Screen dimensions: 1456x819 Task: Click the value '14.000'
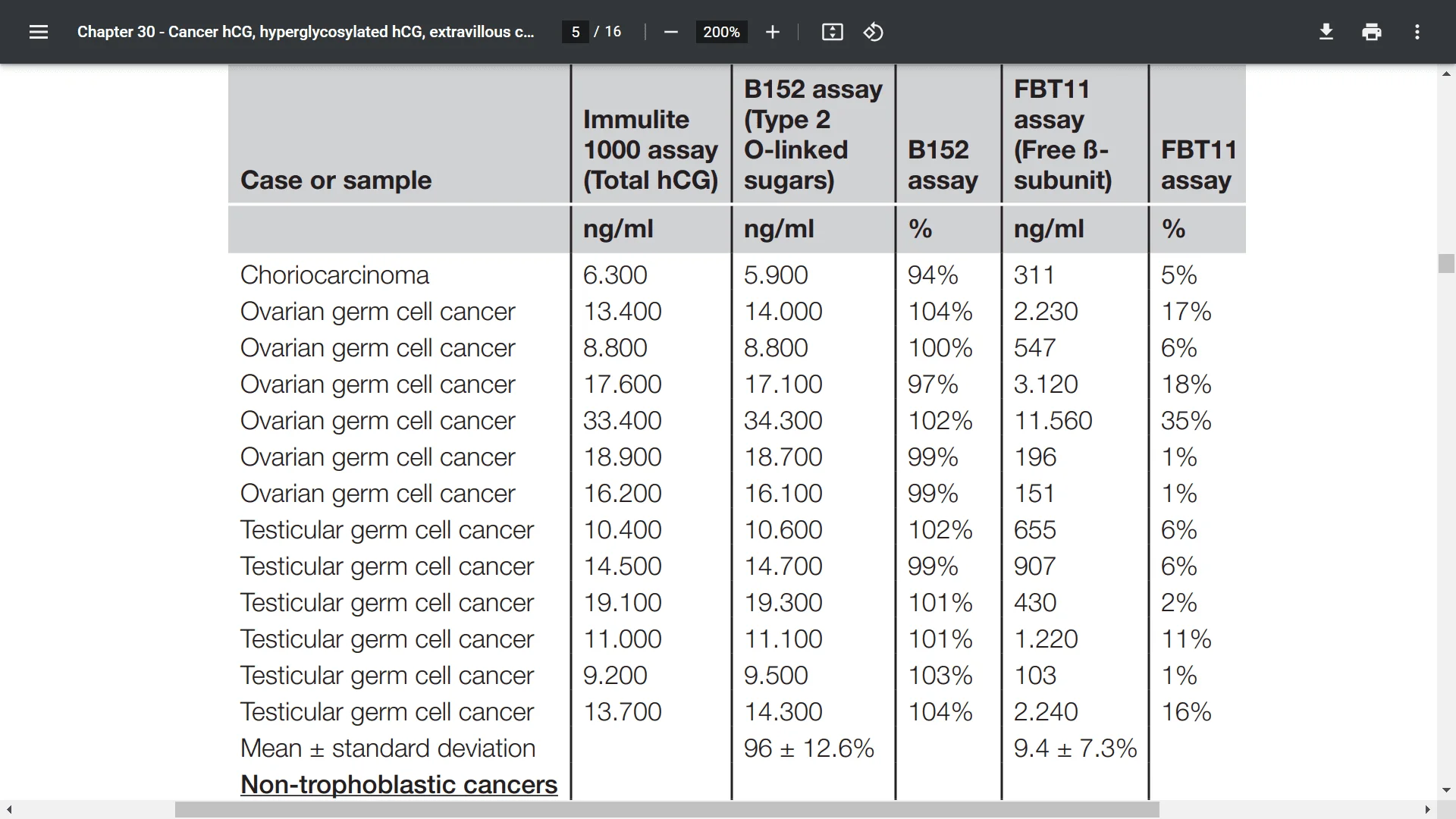783,311
